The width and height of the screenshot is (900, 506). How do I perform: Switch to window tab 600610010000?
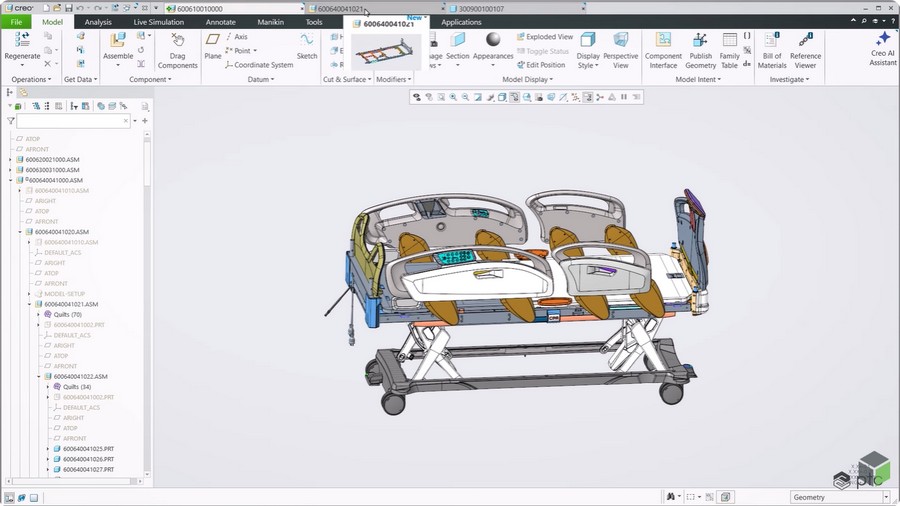pos(234,9)
